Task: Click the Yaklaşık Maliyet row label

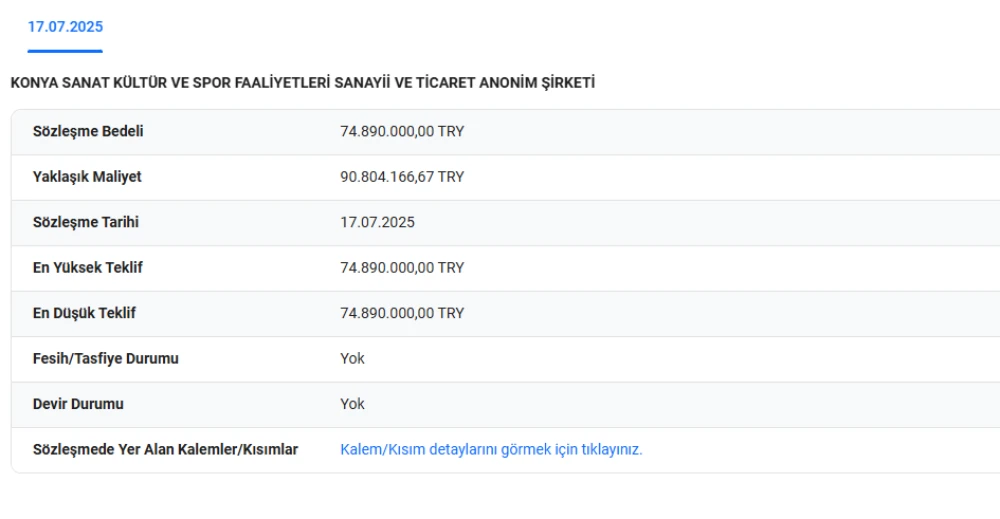Action: pyautogui.click(x=87, y=177)
